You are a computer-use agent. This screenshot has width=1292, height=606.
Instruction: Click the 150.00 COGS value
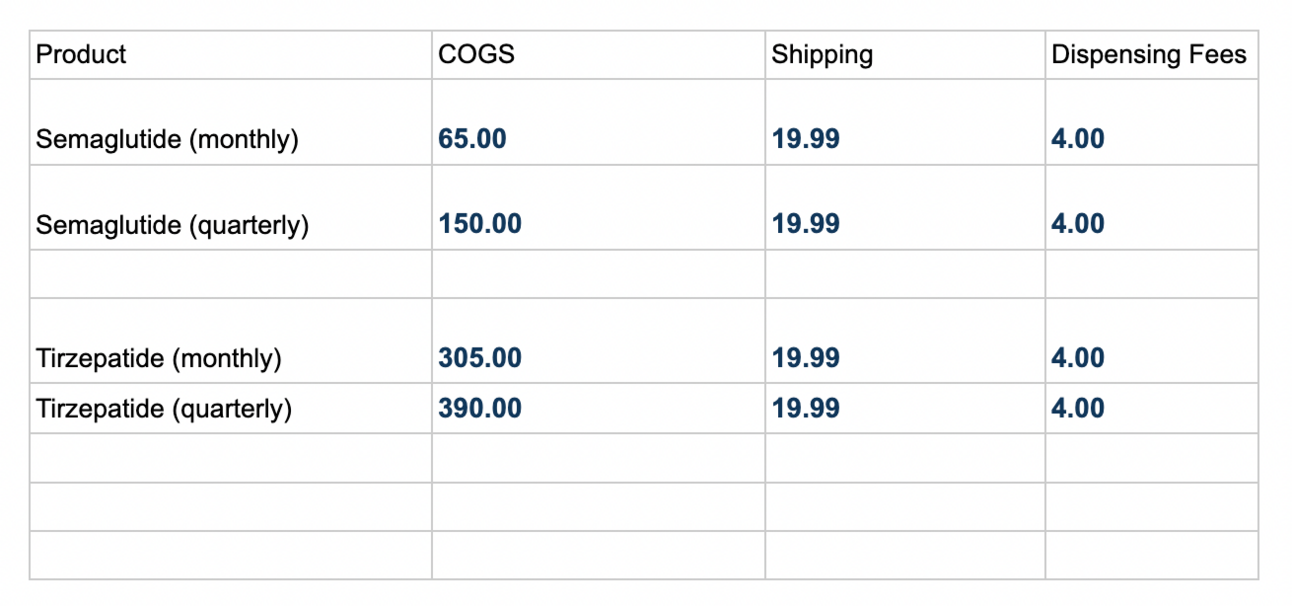[x=480, y=224]
